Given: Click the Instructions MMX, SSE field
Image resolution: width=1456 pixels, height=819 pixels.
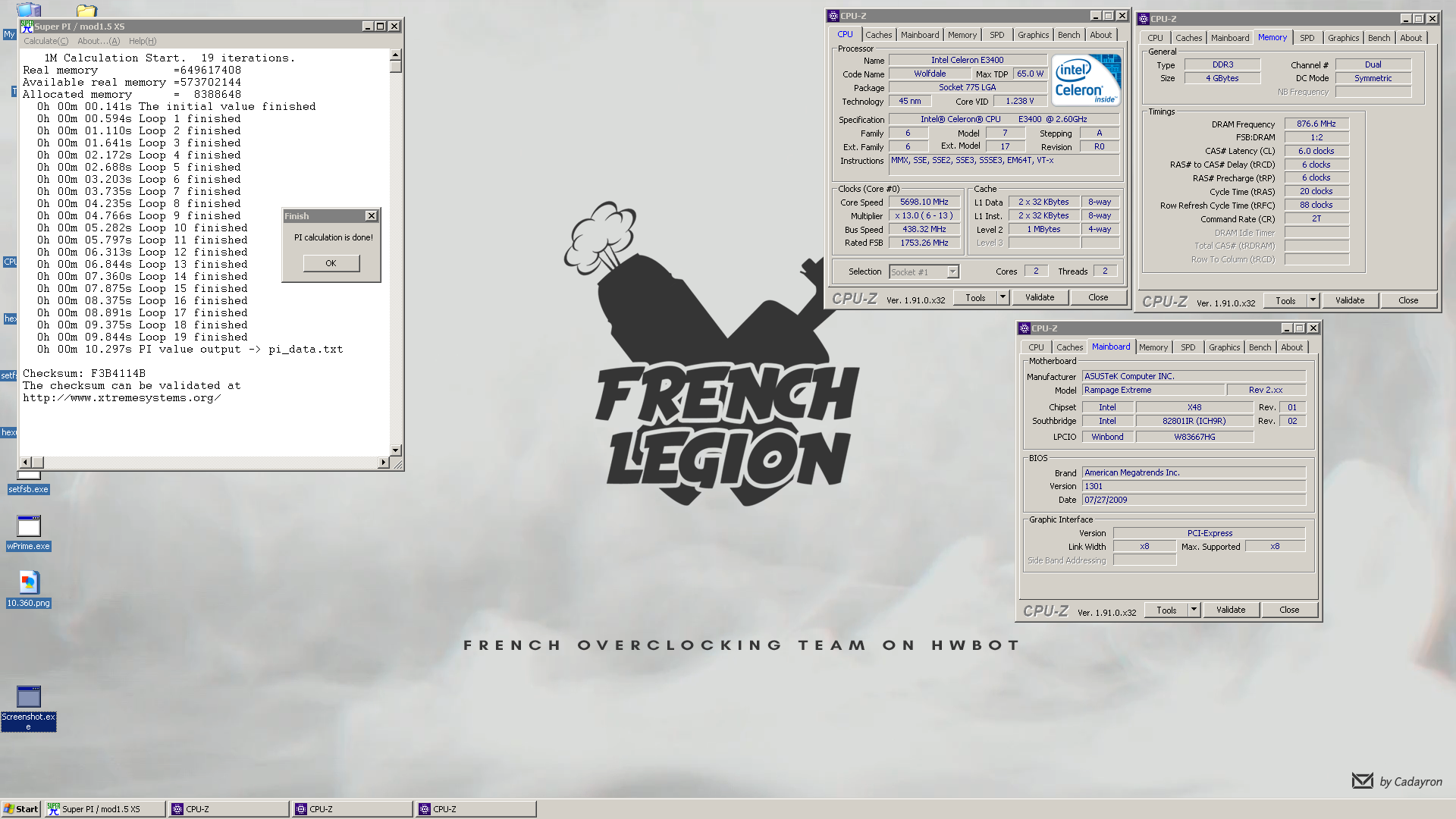Looking at the screenshot, I should tap(1003, 164).
